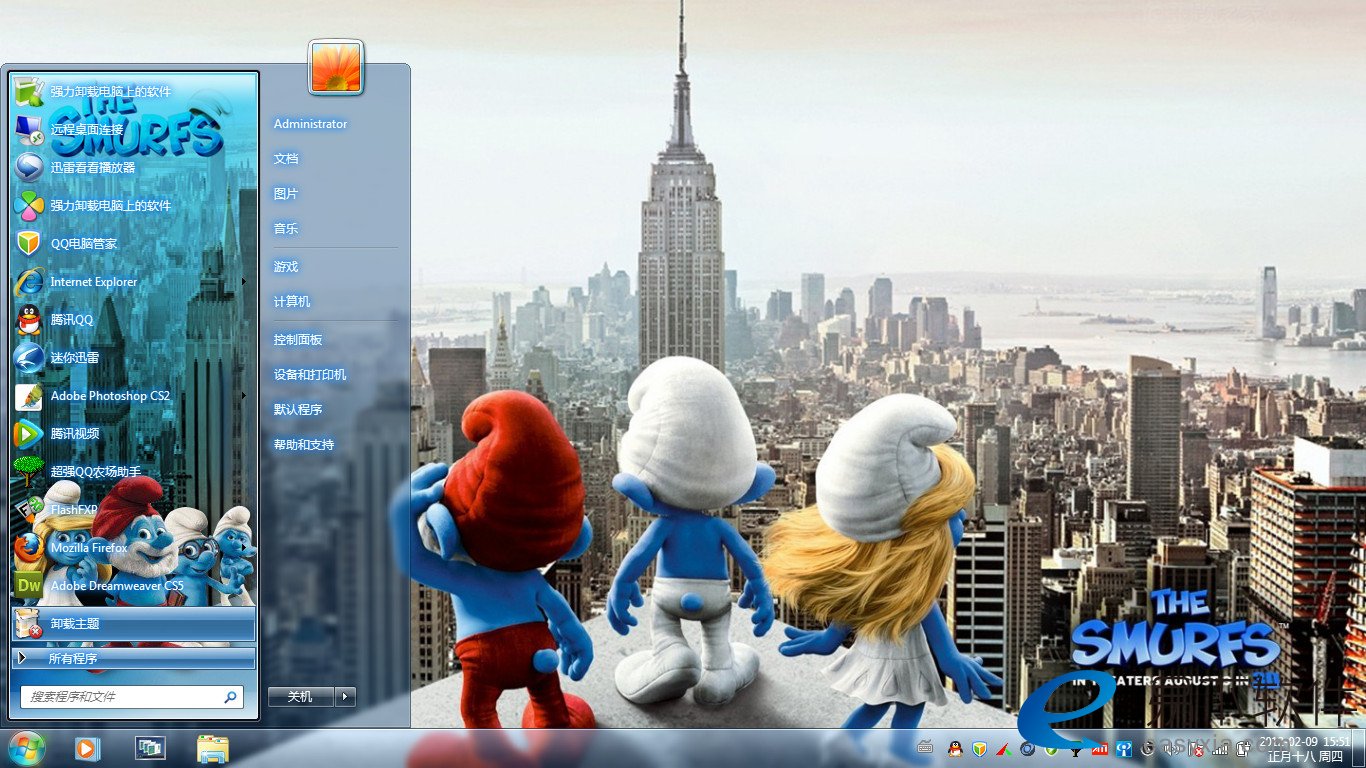Click the QQ penguin tray icon
This screenshot has height=768, width=1366.
pyautogui.click(x=955, y=748)
